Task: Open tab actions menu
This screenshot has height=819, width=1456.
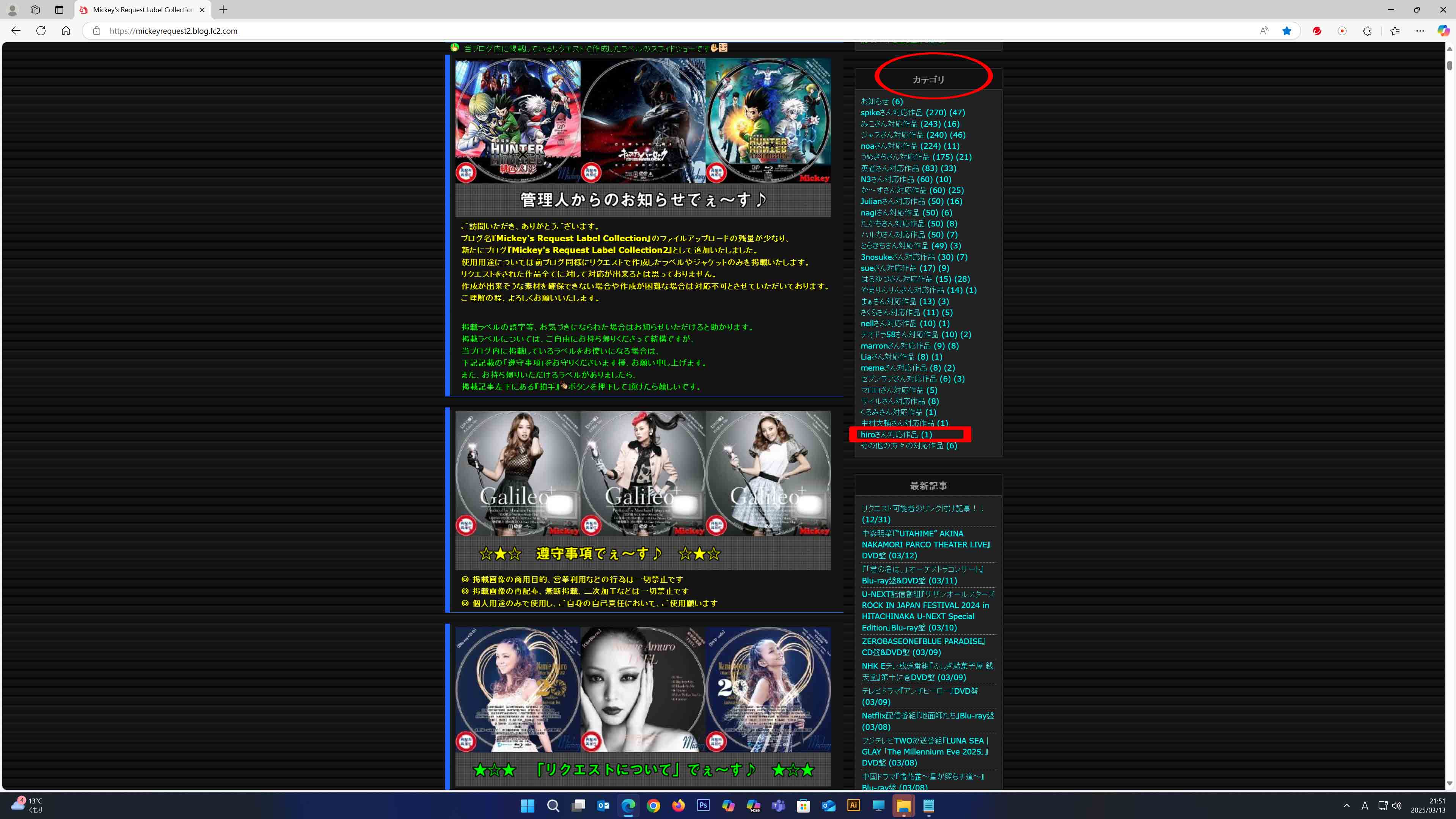Action: [59, 9]
